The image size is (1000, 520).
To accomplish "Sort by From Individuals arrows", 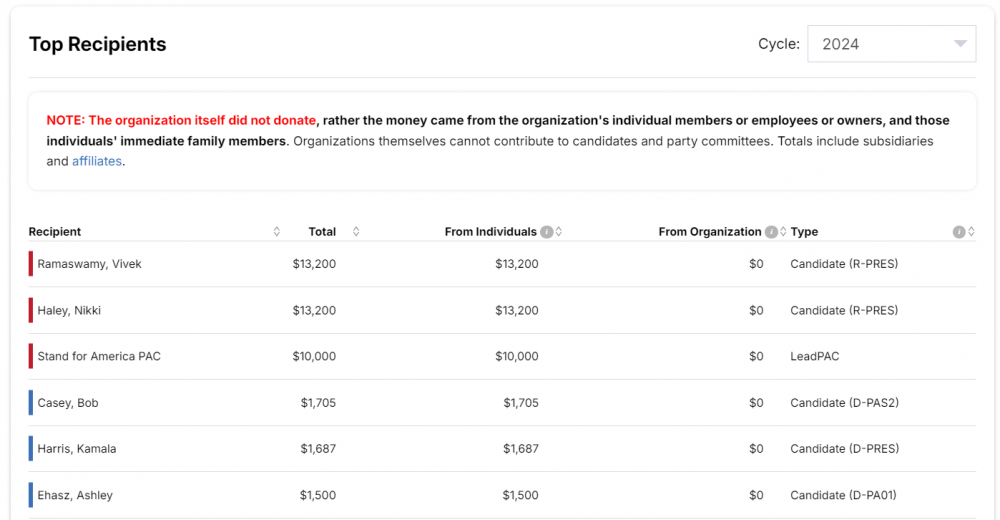I will [x=559, y=232].
